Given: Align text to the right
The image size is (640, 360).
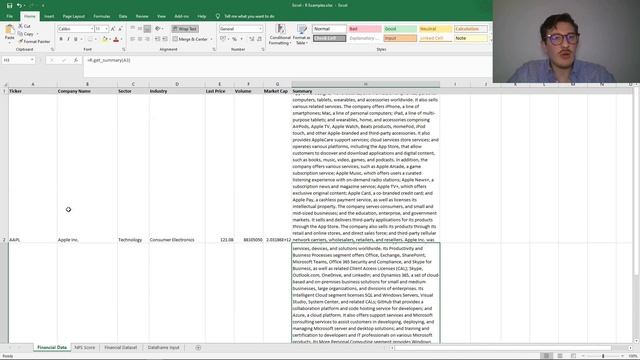Looking at the screenshot, I should tap(147, 39).
